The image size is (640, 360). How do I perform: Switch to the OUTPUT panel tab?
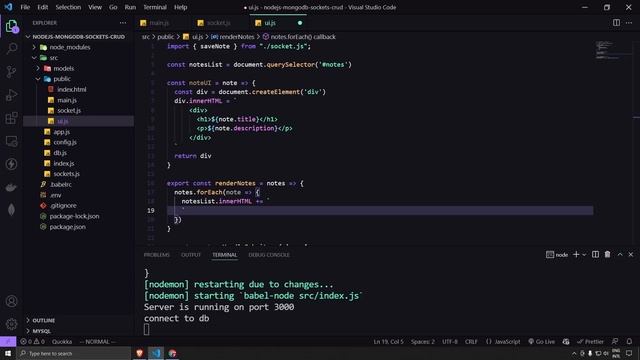pyautogui.click(x=191, y=255)
